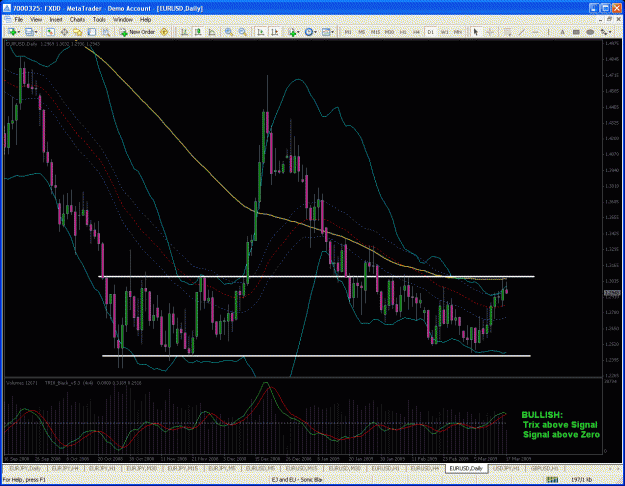The height and width of the screenshot is (486, 625).
Task: Open the File menu
Action: (x=19, y=20)
